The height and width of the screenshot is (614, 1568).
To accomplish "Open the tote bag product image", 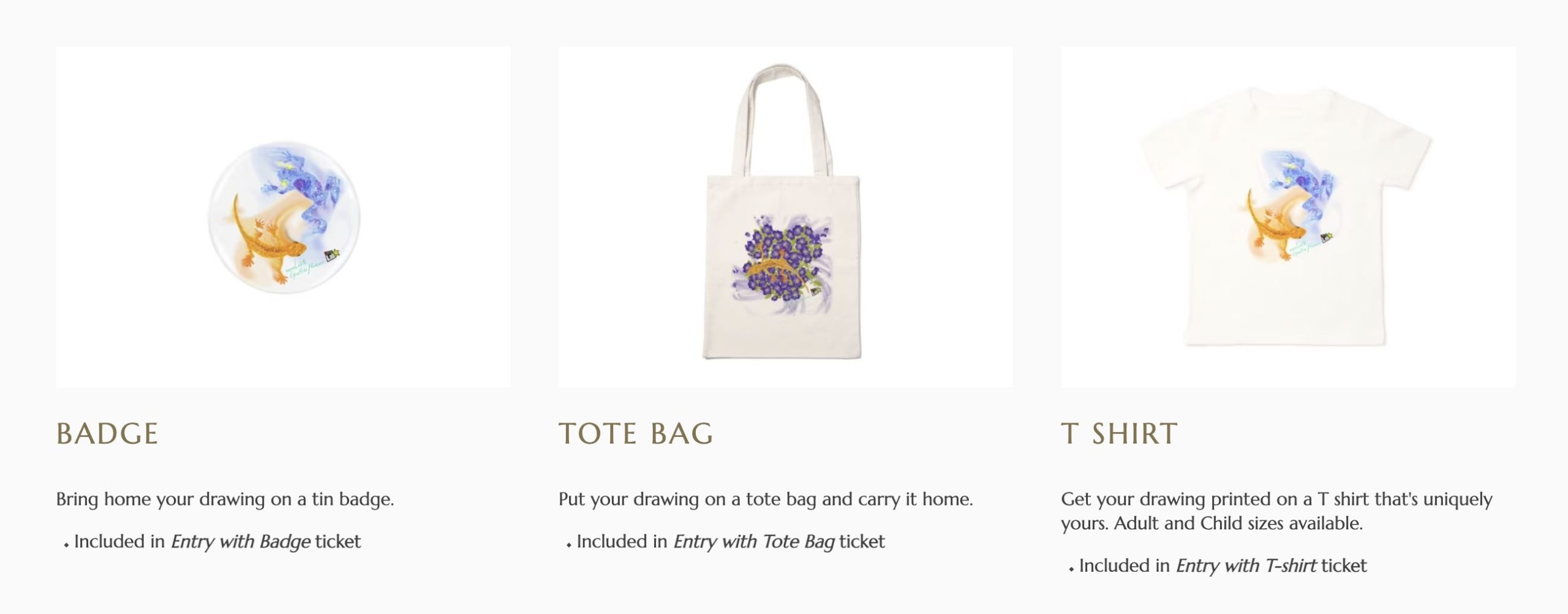I will 785,217.
